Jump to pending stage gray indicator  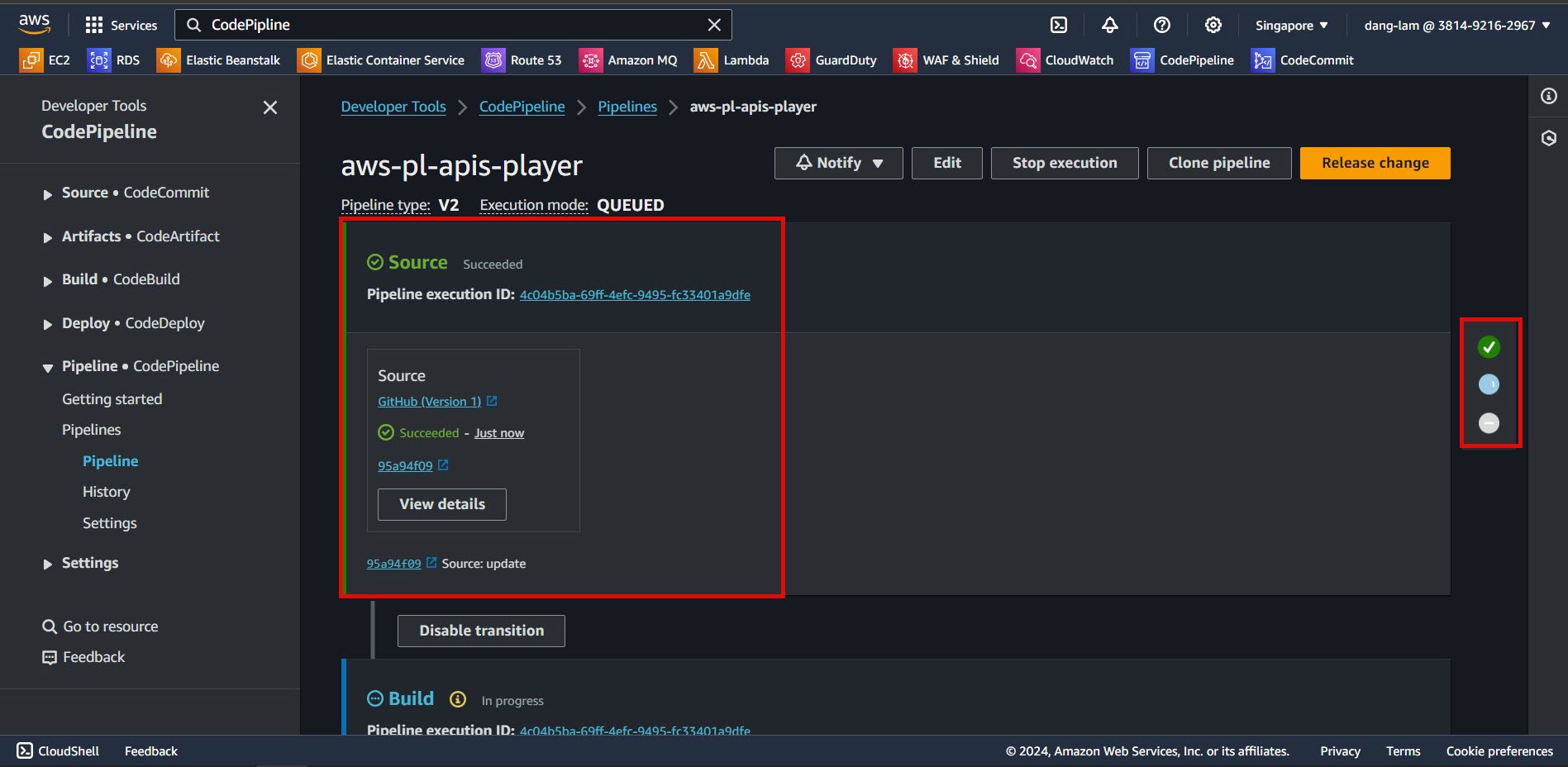coord(1489,423)
